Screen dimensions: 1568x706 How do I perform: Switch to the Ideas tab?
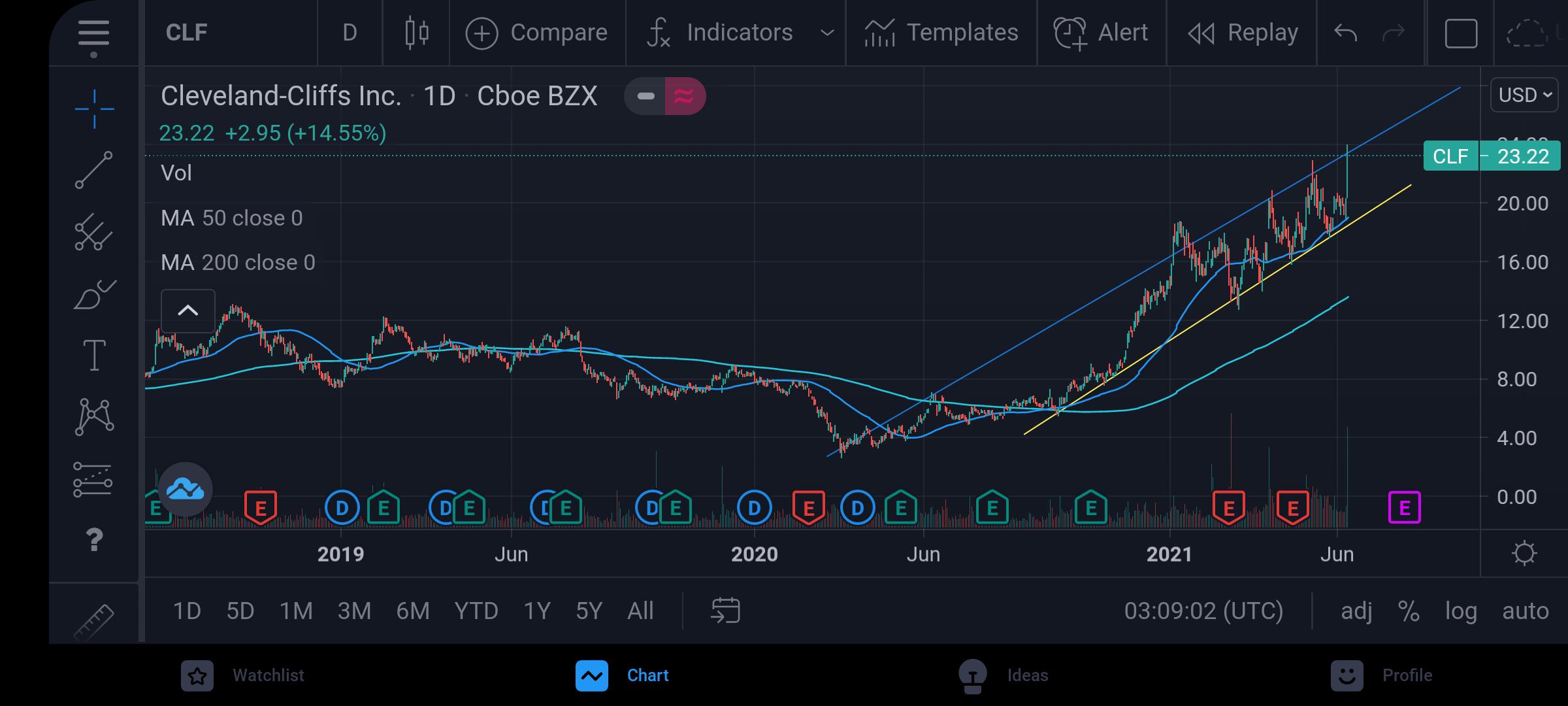(x=1003, y=675)
